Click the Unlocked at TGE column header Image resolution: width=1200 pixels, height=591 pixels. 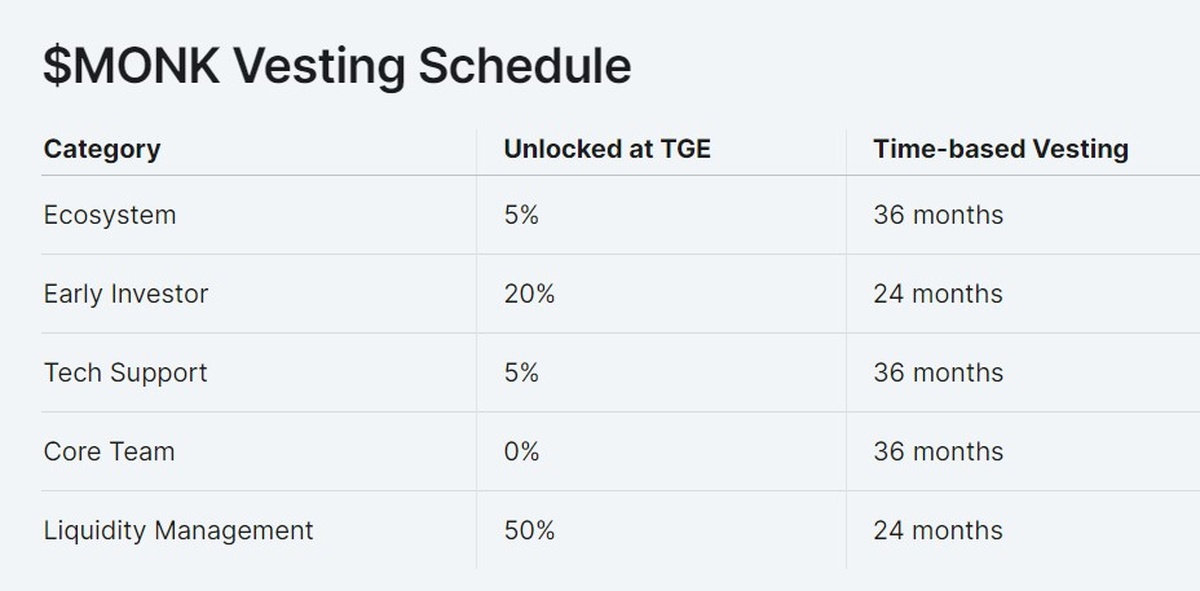pyautogui.click(x=607, y=150)
